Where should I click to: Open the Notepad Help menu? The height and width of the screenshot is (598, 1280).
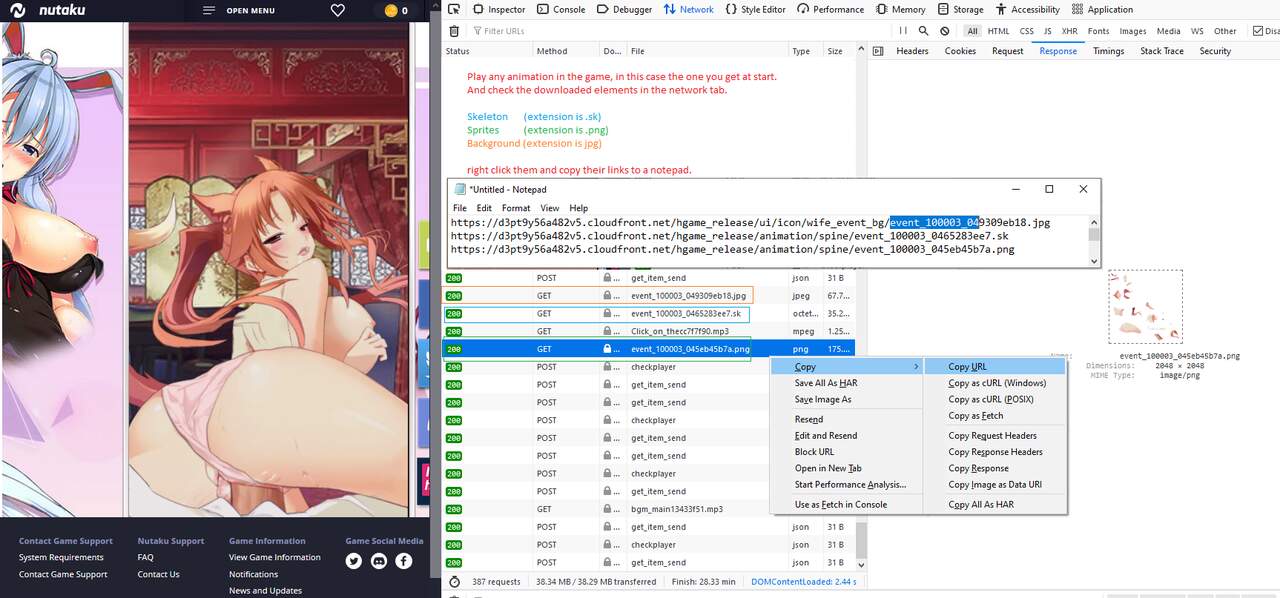point(579,208)
